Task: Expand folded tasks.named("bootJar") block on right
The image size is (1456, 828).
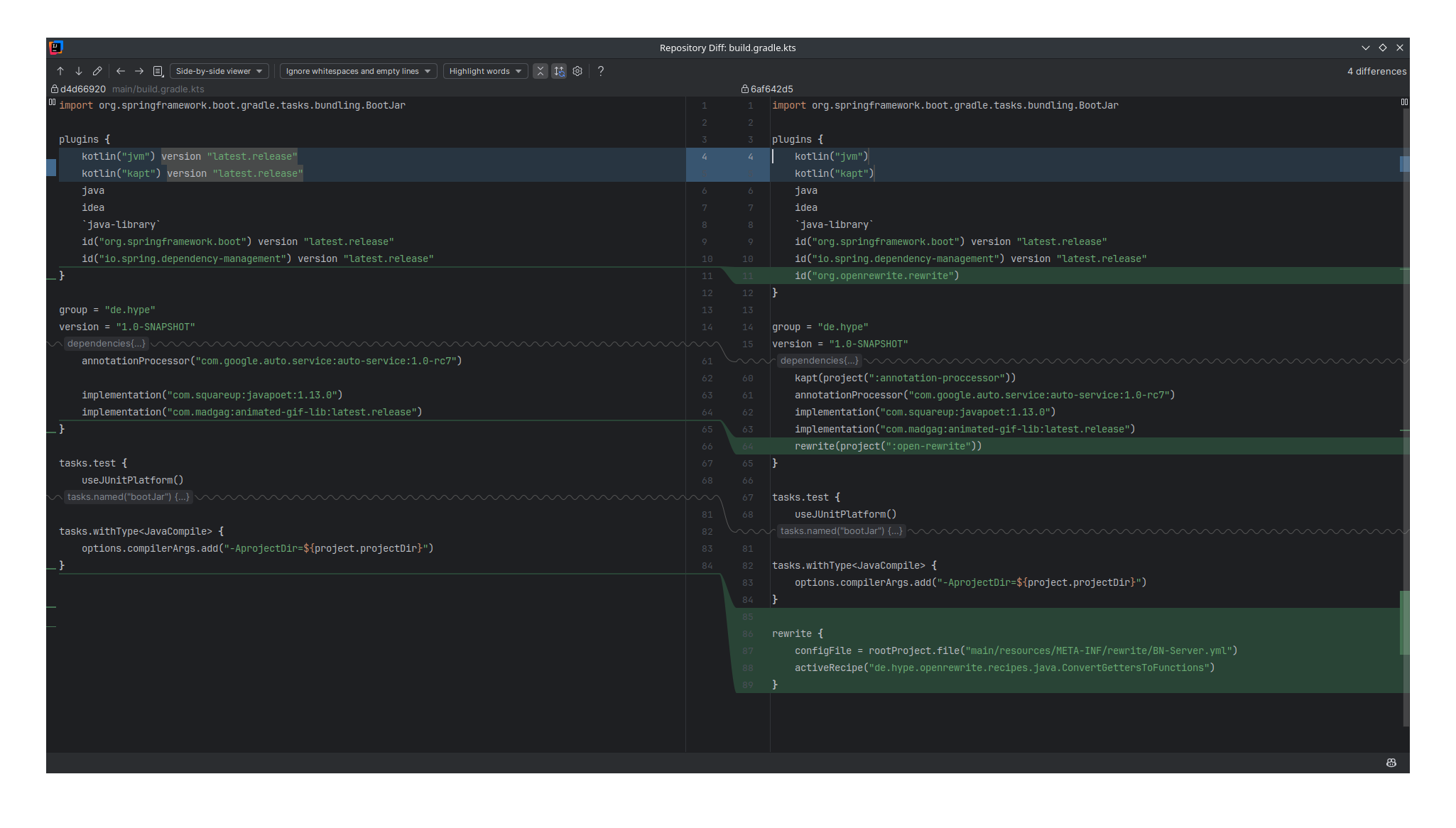Action: tap(841, 531)
